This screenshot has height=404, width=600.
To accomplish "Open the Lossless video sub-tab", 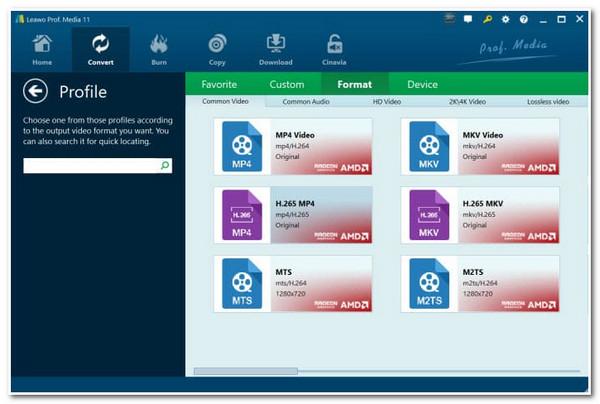I will click(548, 102).
